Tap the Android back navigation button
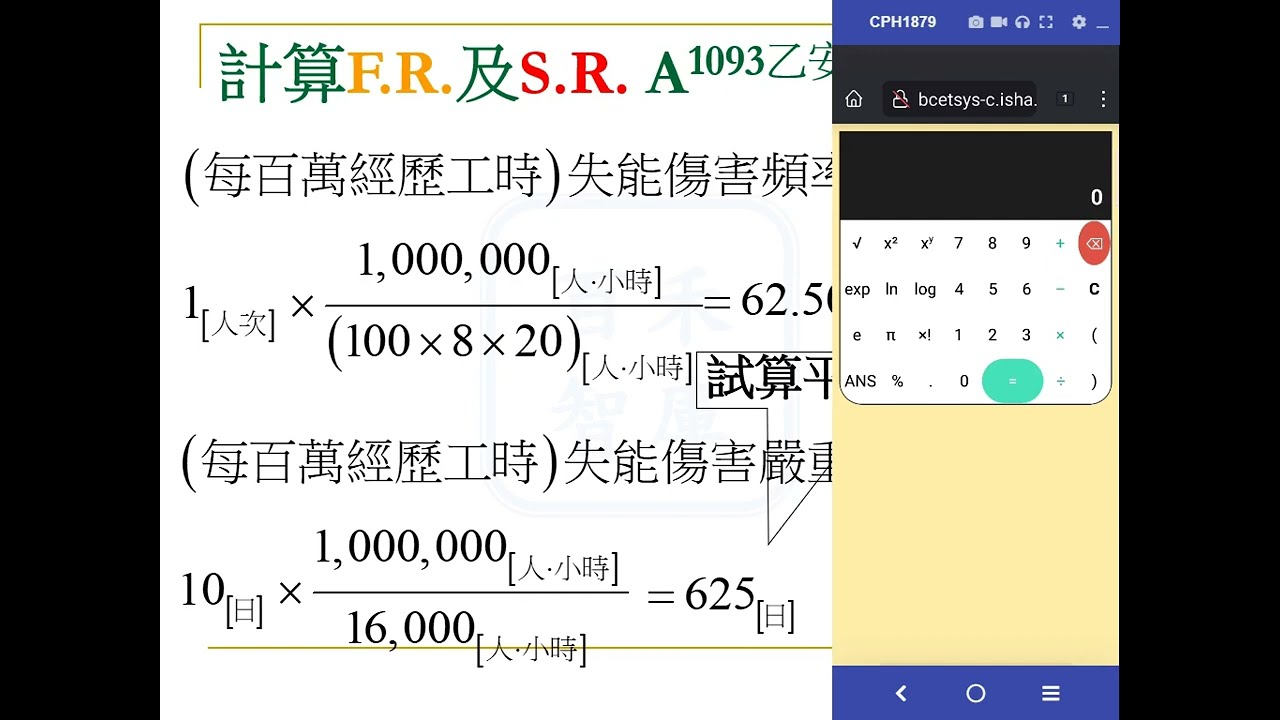This screenshot has width=1280, height=720. click(x=901, y=693)
